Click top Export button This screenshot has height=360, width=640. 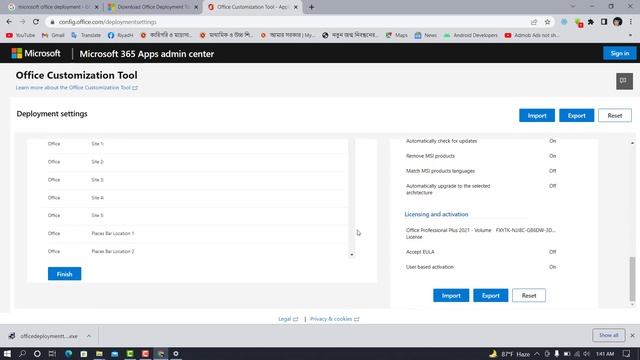576,116
